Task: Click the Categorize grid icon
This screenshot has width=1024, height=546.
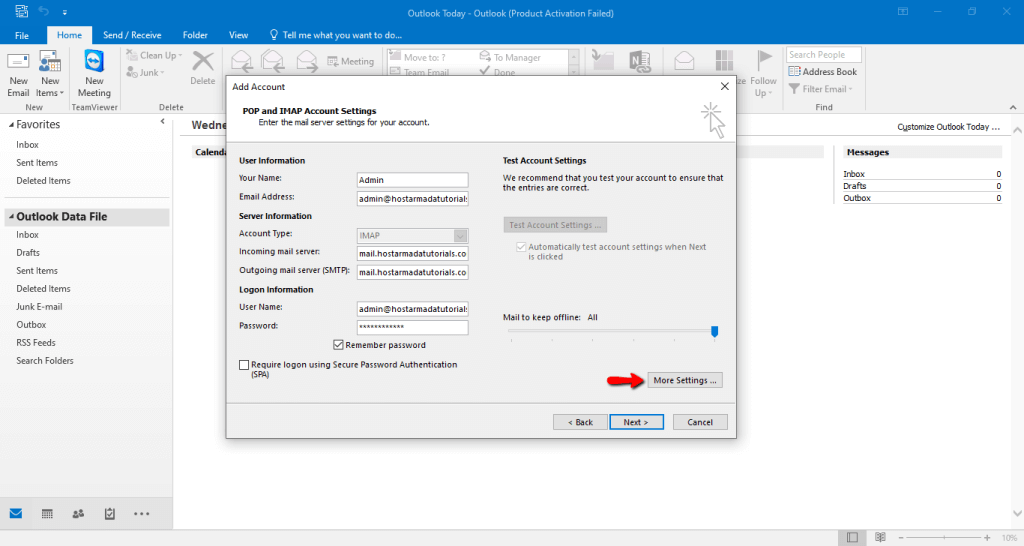Action: click(724, 61)
